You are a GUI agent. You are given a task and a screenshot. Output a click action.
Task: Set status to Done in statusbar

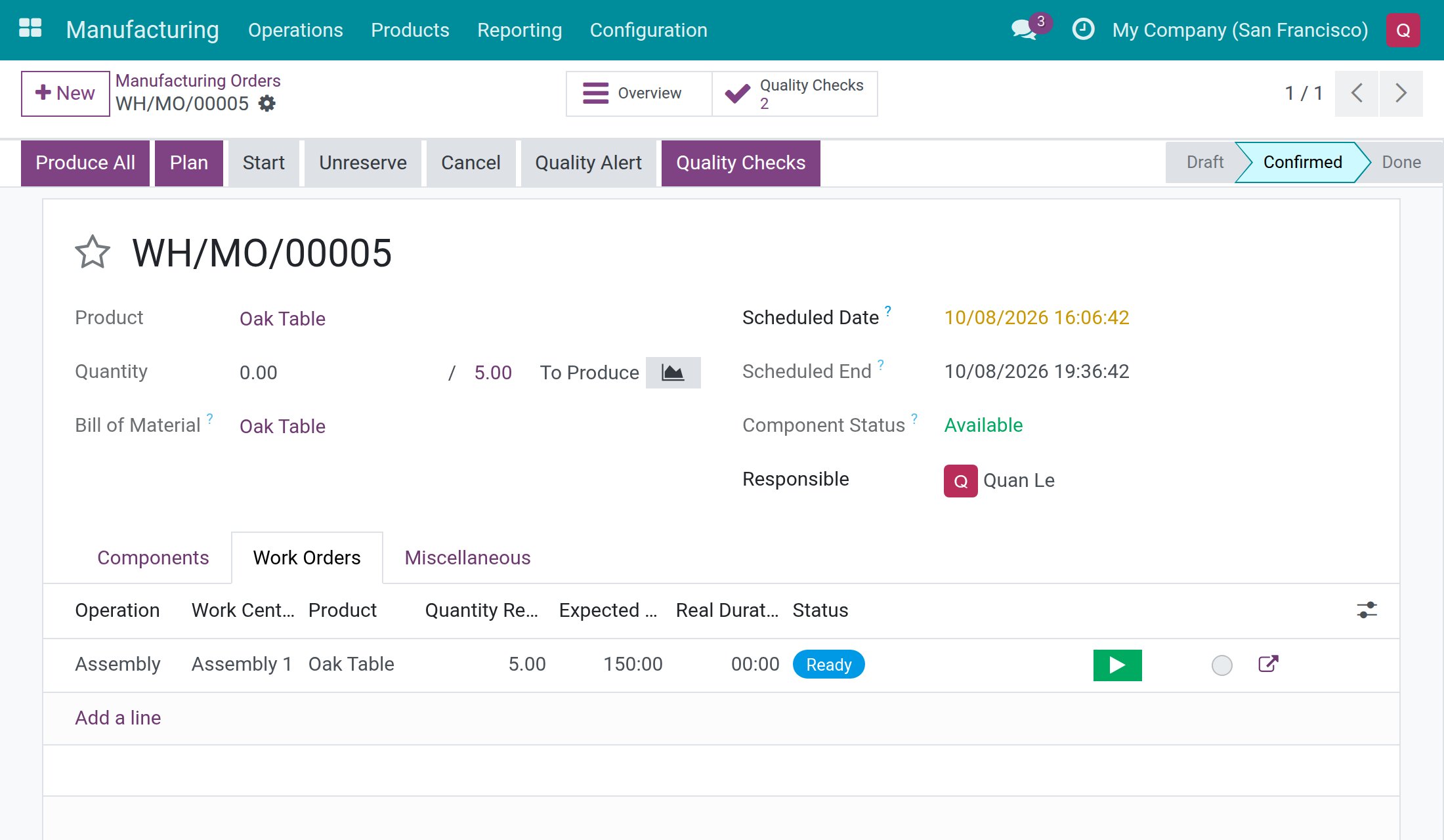click(x=1401, y=162)
